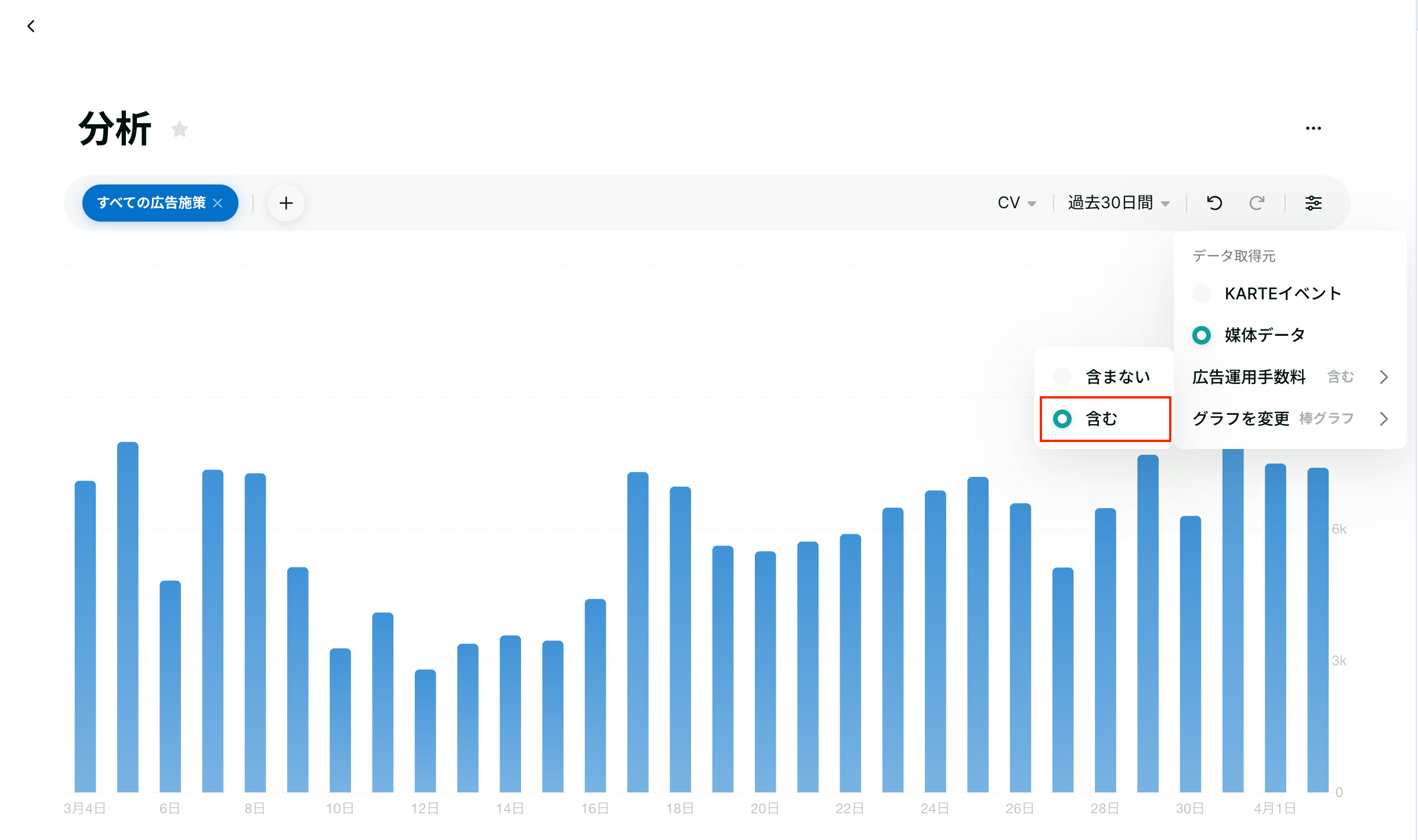Click the tallest bar on the left
1418x840 pixels.
click(128, 615)
